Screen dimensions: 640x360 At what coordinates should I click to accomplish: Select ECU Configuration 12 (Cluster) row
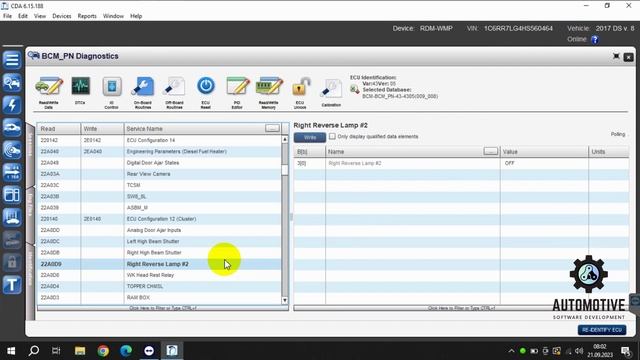(x=159, y=219)
